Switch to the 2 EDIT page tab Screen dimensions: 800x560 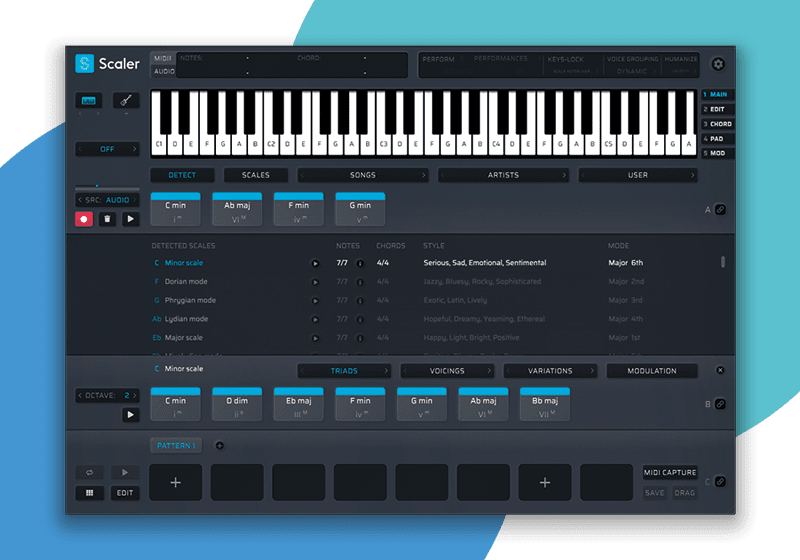click(x=716, y=109)
